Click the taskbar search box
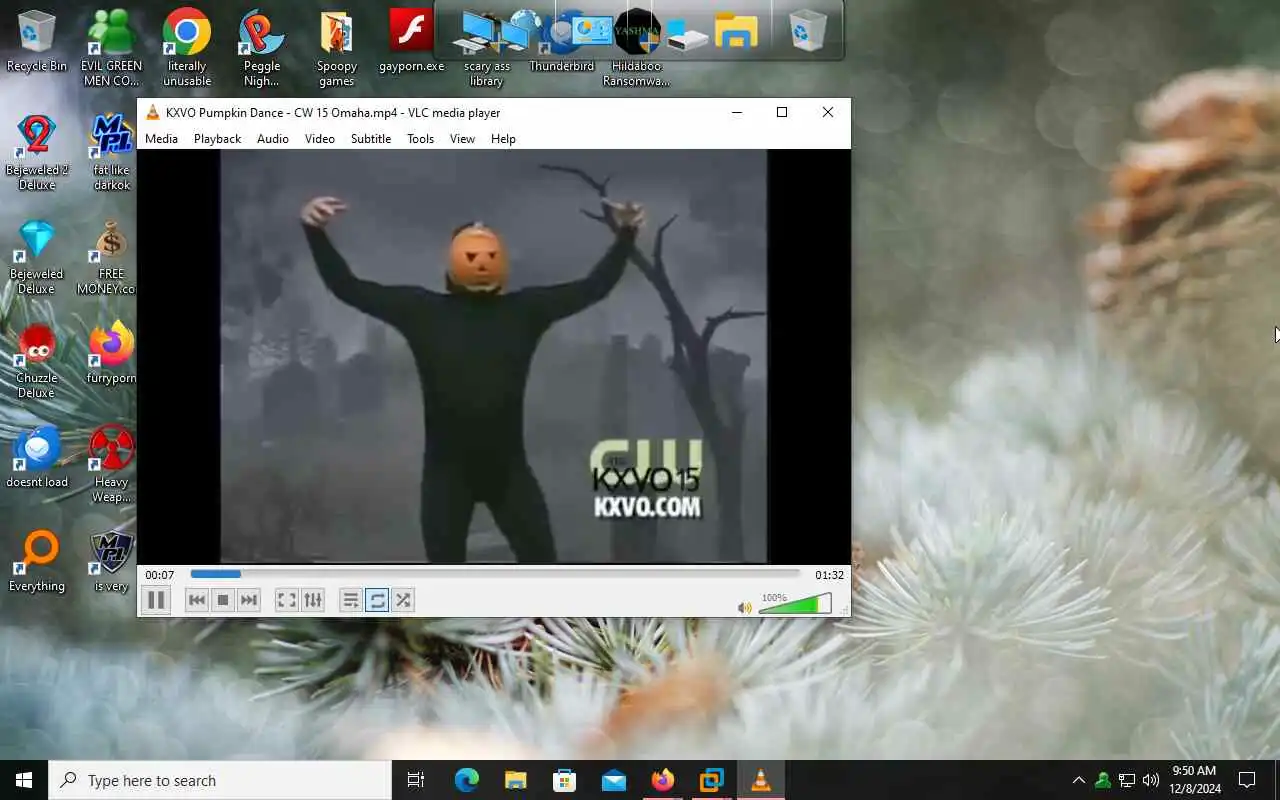 coord(220,780)
